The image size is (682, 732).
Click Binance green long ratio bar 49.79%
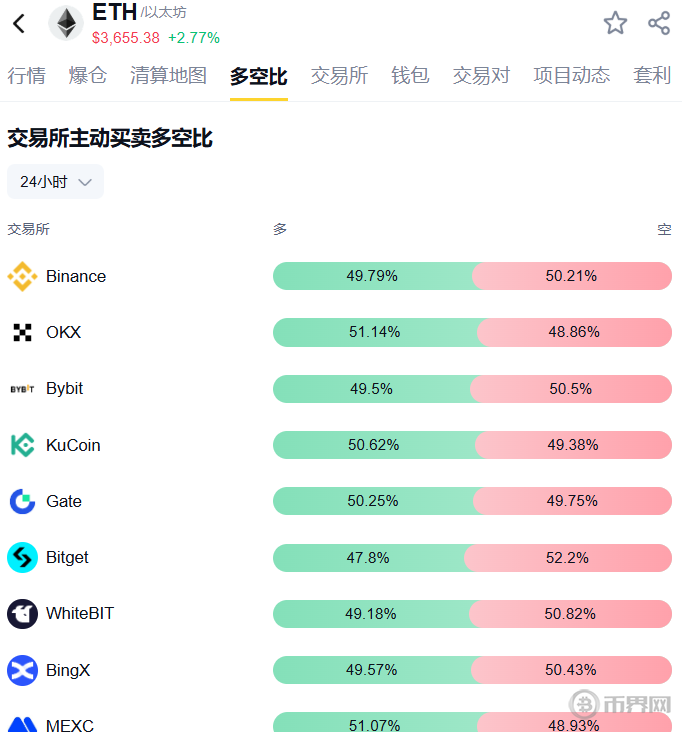[372, 276]
